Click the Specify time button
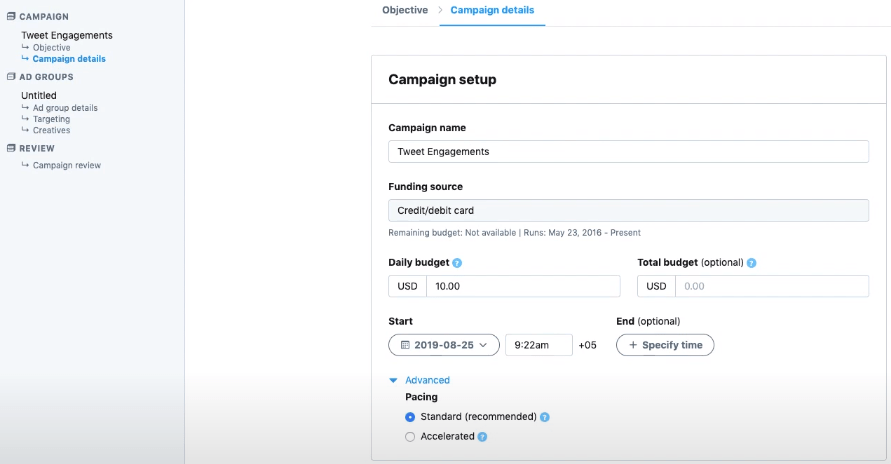This screenshot has width=891, height=464. coord(665,345)
